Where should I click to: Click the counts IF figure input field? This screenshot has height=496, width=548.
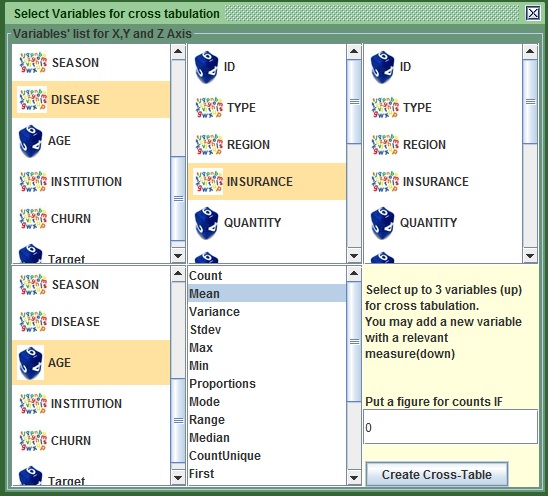point(450,427)
